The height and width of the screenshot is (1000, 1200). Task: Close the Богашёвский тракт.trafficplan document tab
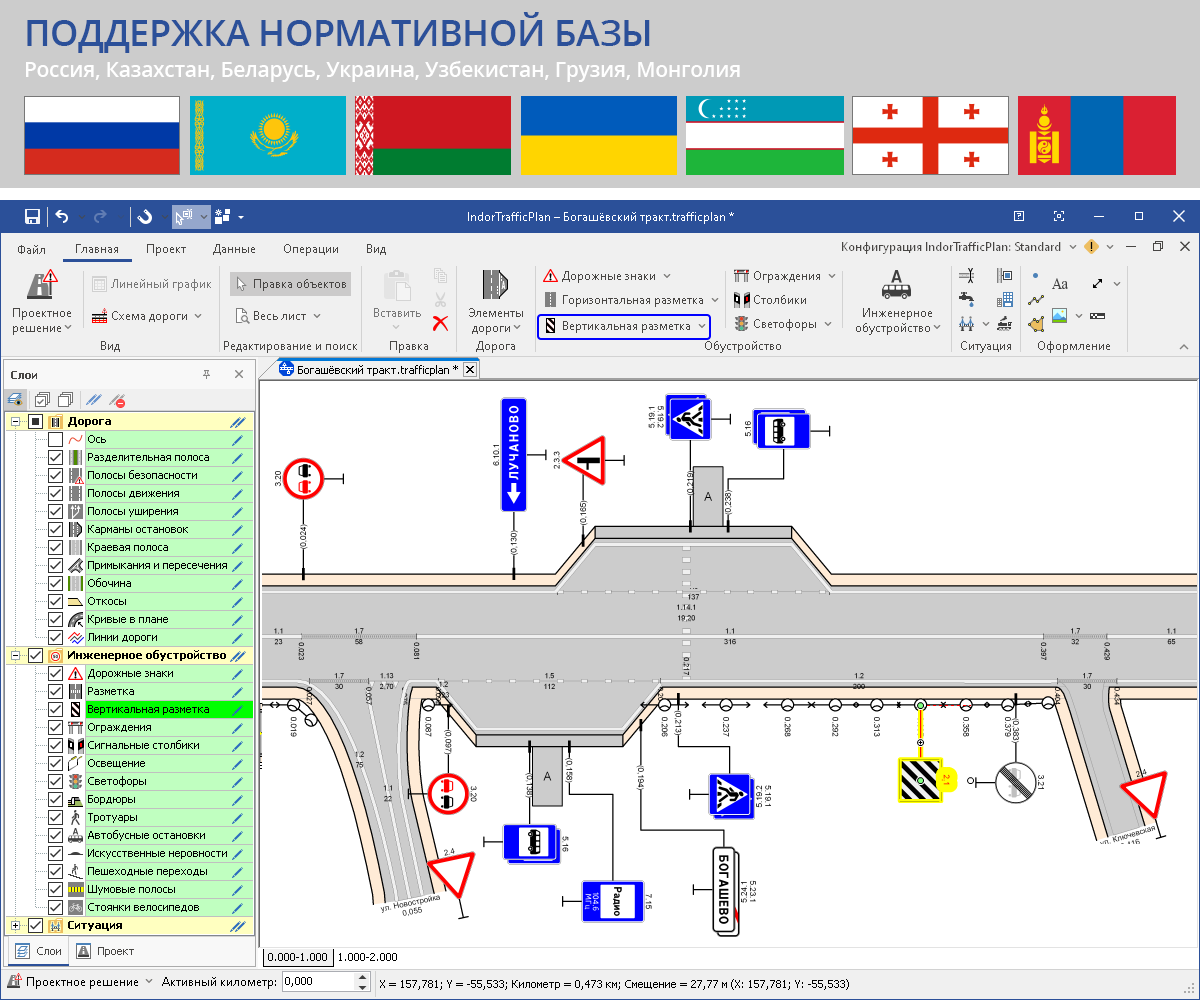pyautogui.click(x=470, y=370)
